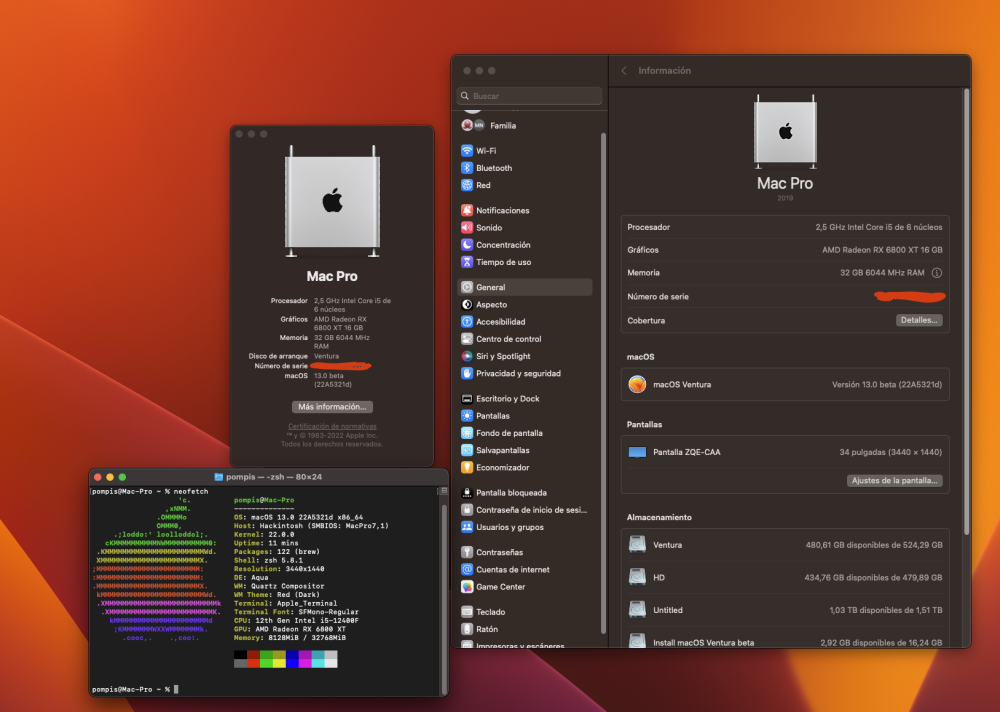
Task: Open the Sonido speaker icon
Action: 467,227
